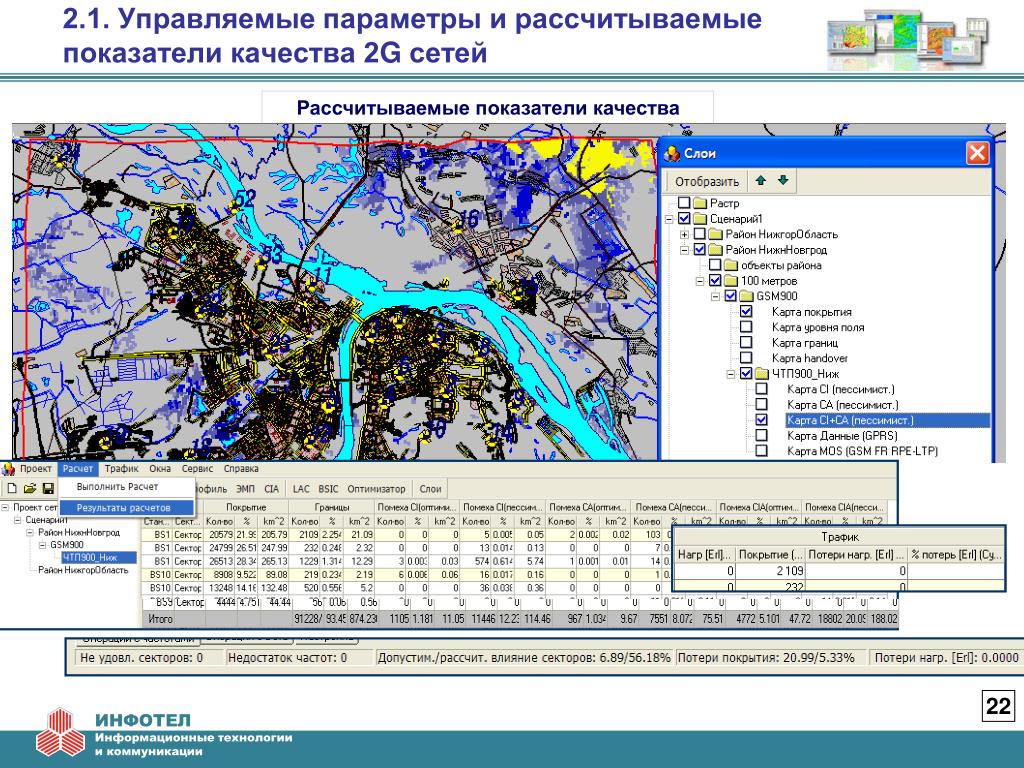1024x768 pixels.
Task: Click the Save floppy disk icon
Action: (x=48, y=488)
